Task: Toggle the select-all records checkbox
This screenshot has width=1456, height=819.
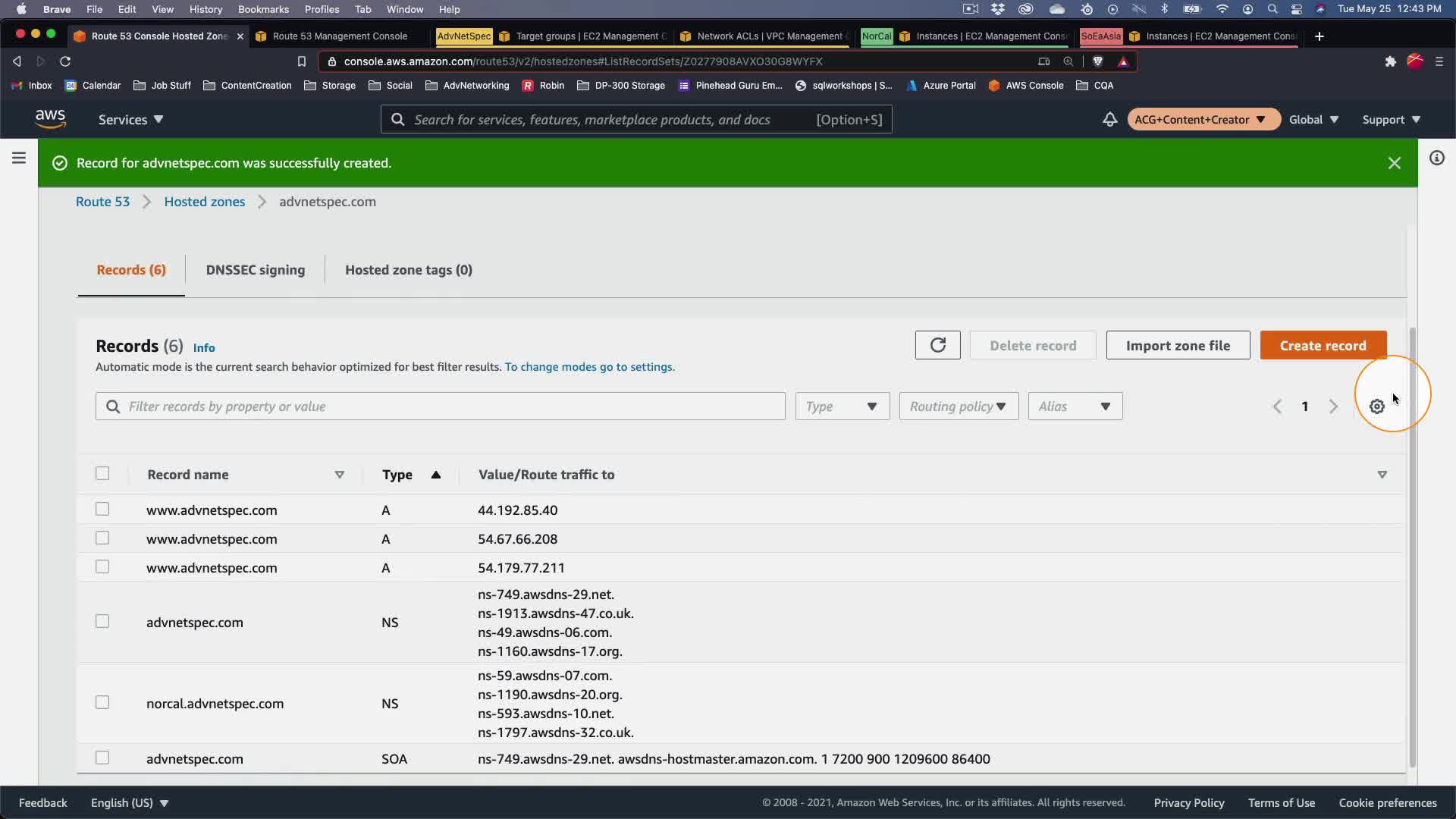Action: tap(102, 474)
